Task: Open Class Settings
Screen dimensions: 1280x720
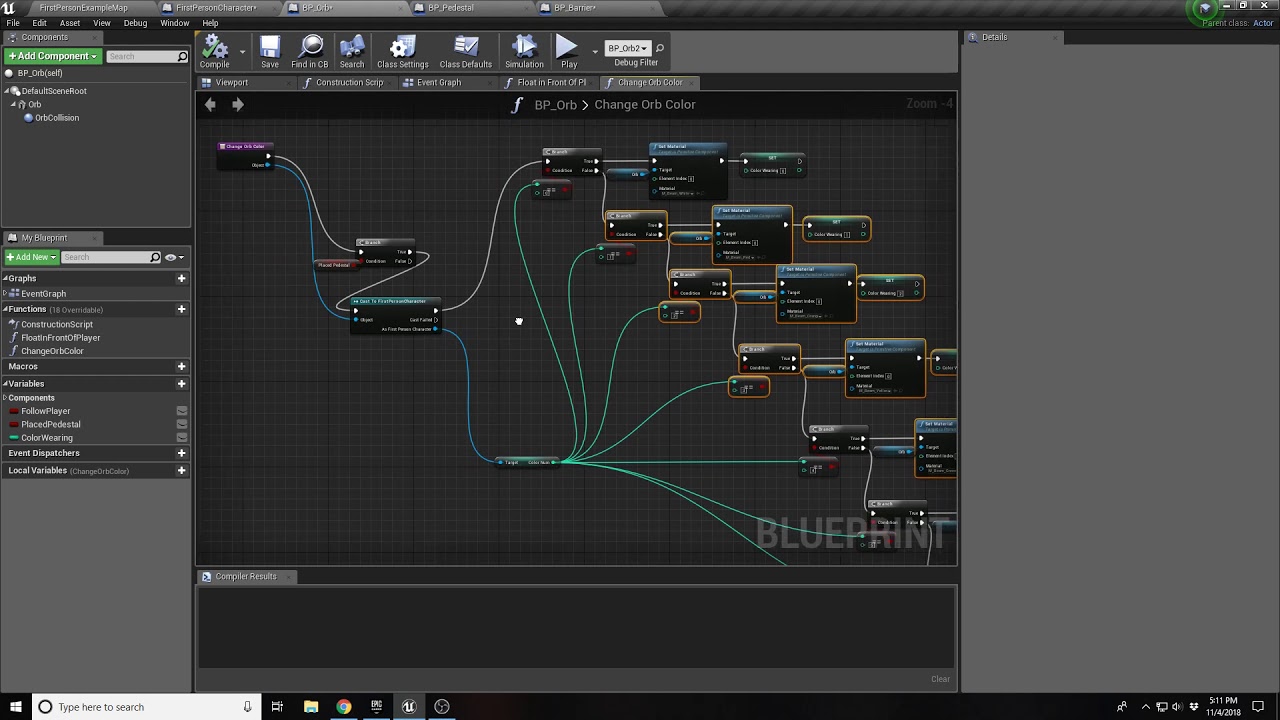Action: [402, 53]
